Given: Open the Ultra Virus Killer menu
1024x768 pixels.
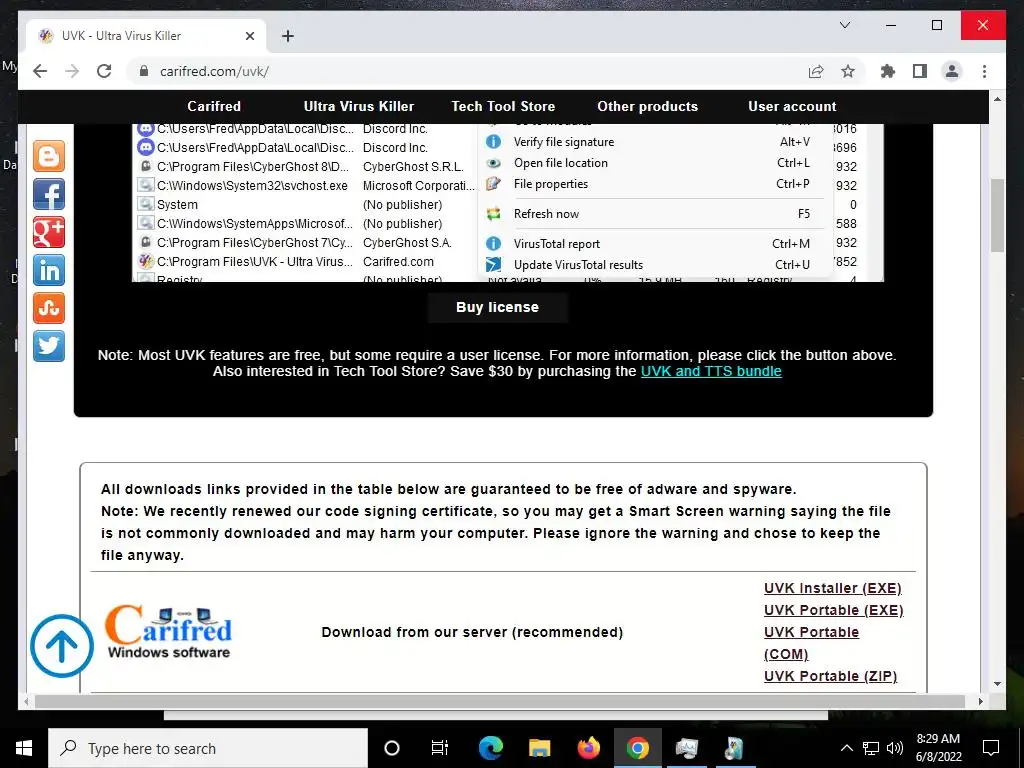Looking at the screenshot, I should tap(359, 106).
